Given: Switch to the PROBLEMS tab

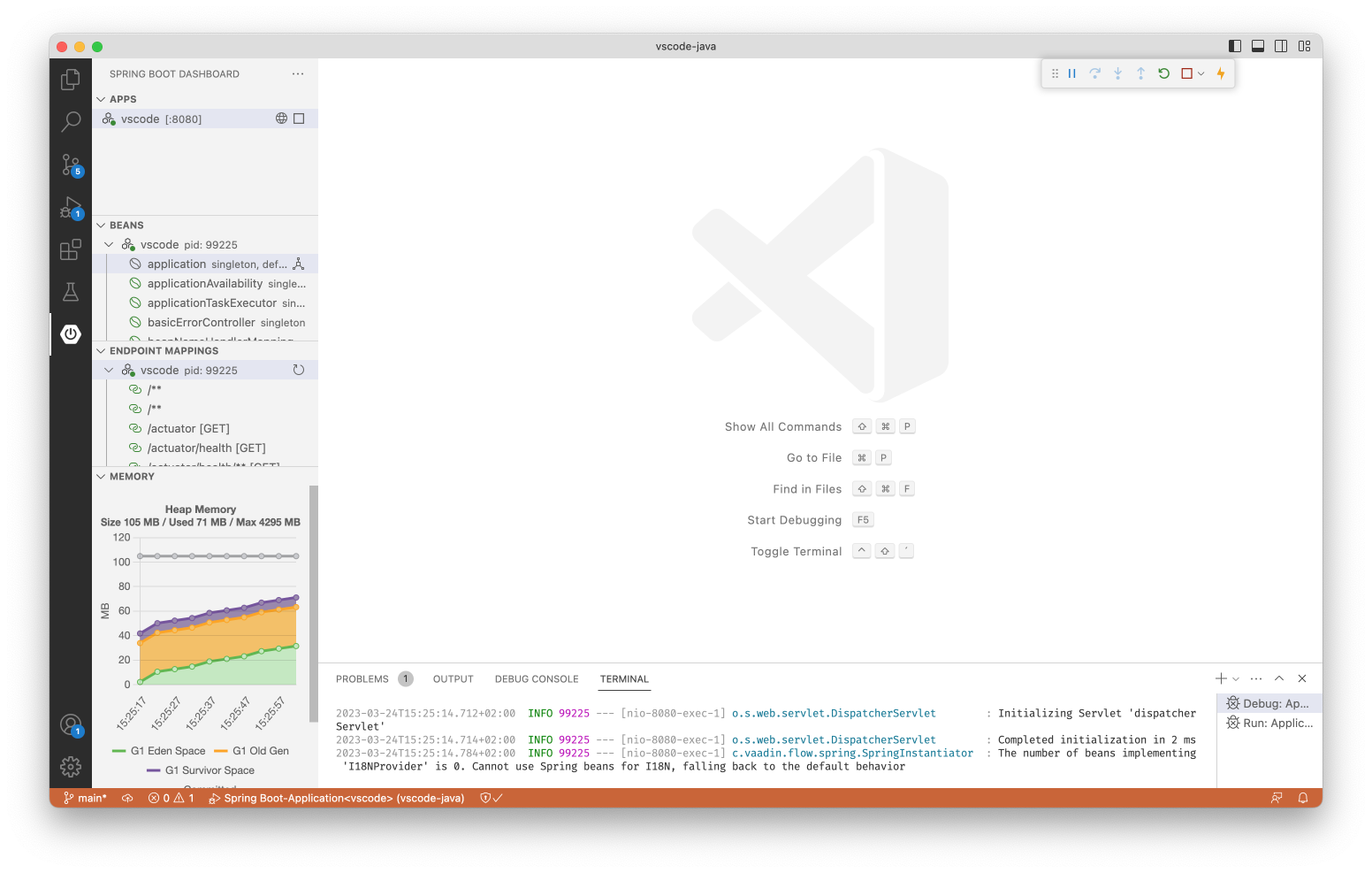Looking at the screenshot, I should pyautogui.click(x=362, y=678).
